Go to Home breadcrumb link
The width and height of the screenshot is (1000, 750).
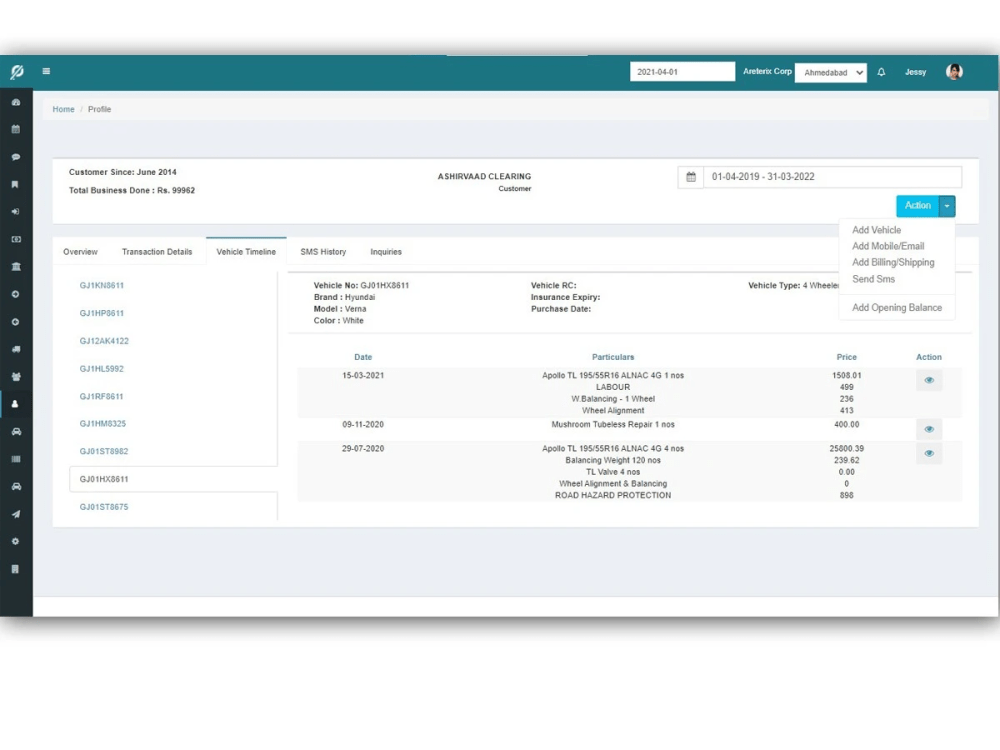point(63,110)
